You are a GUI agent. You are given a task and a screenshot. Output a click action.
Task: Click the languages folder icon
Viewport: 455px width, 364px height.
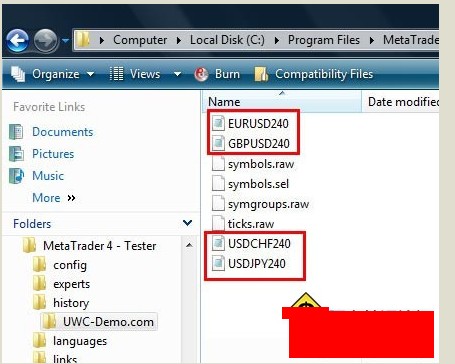point(40,340)
